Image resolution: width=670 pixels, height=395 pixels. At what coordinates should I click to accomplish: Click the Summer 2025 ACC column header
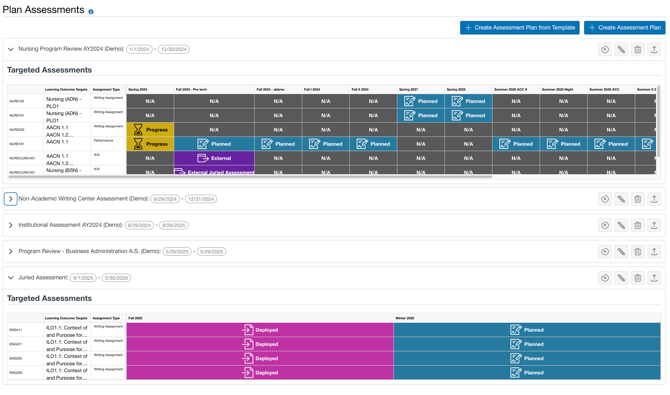click(611, 89)
